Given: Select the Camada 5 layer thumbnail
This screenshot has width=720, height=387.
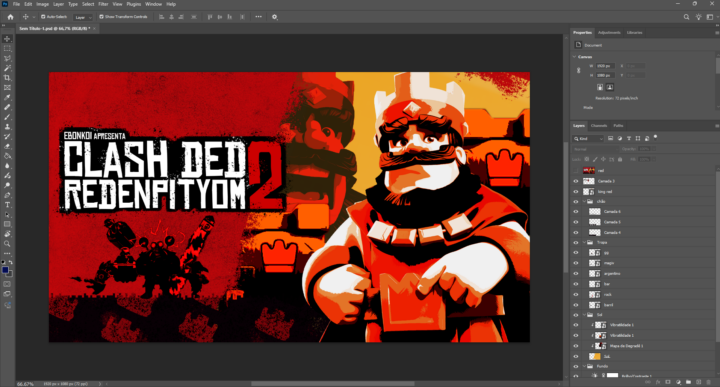Looking at the screenshot, I should [595, 222].
